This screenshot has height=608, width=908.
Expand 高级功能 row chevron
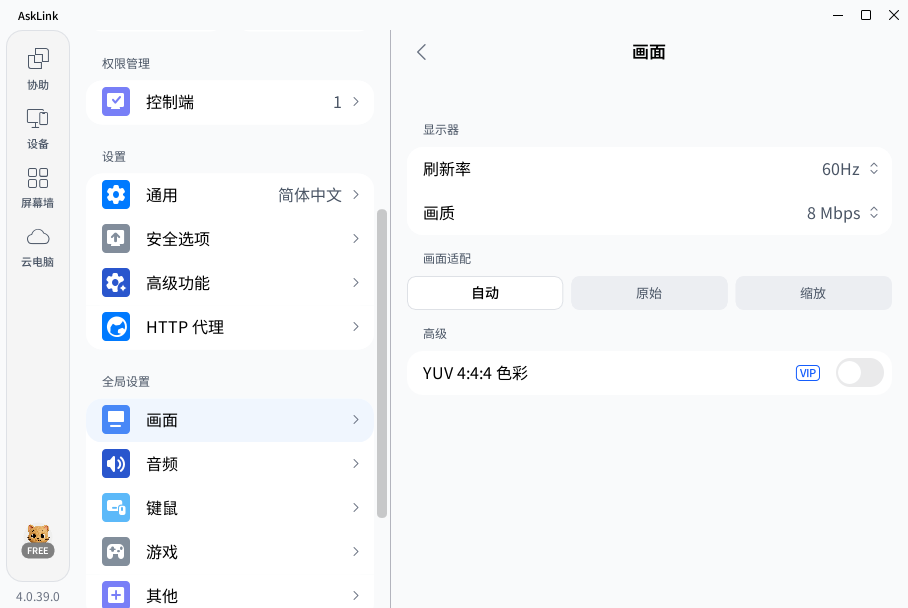356,283
